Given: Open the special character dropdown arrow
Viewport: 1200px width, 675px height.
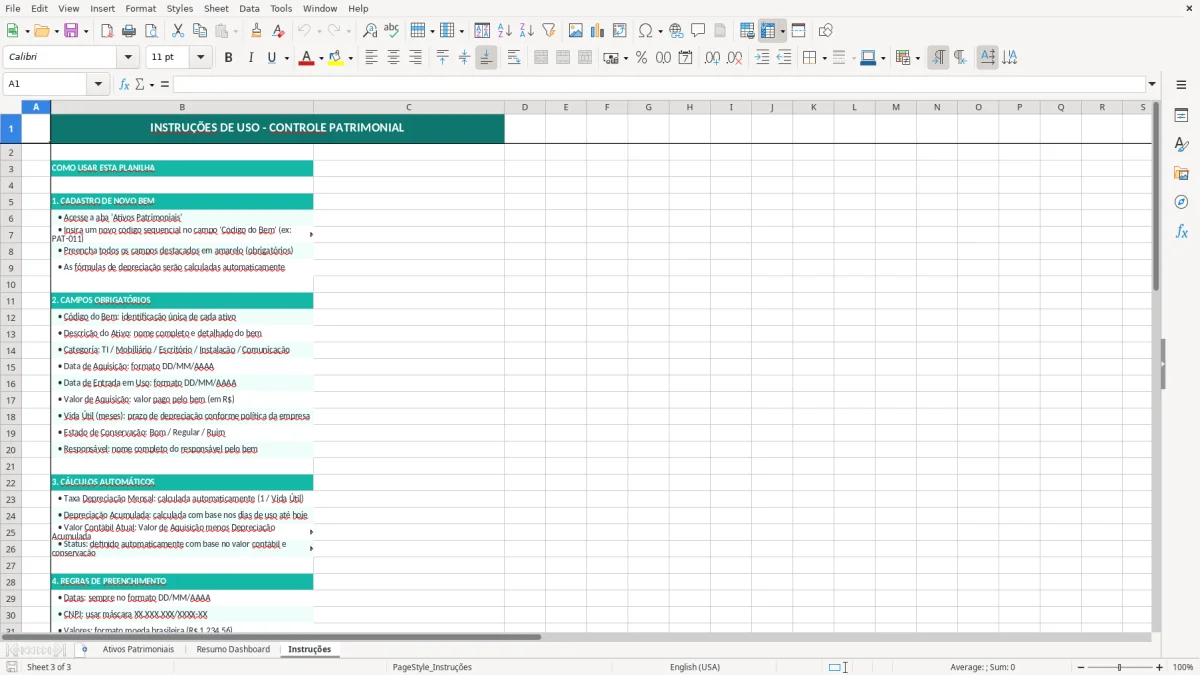Looking at the screenshot, I should point(660,31).
